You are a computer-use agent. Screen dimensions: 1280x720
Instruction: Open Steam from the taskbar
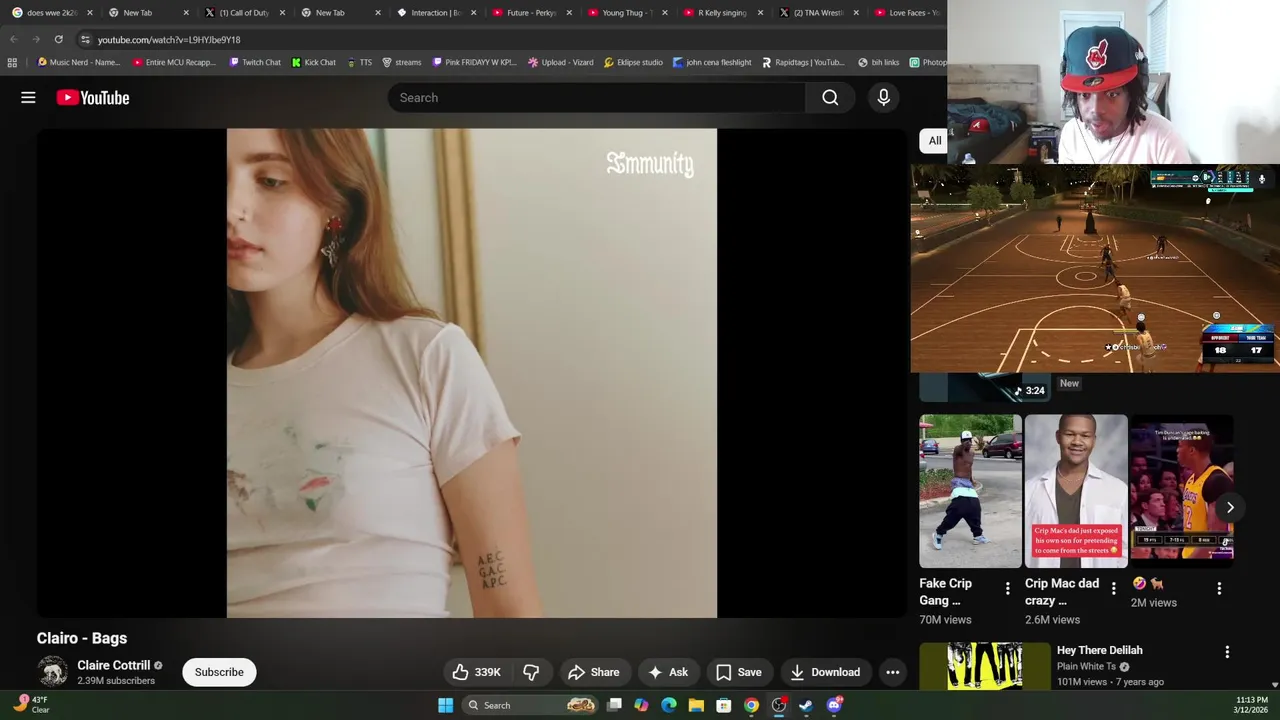tap(806, 705)
